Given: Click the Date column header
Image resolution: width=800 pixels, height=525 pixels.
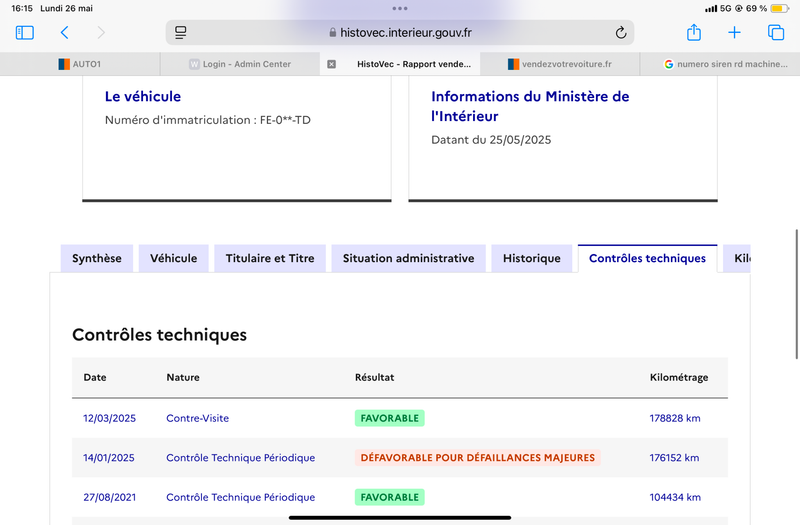Looking at the screenshot, I should coord(95,378).
